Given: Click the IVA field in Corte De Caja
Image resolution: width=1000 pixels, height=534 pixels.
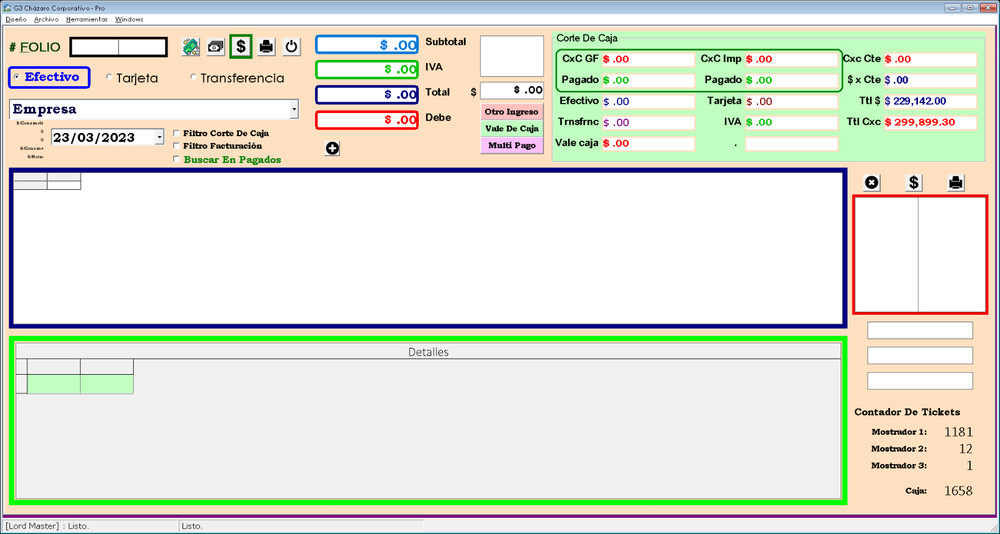Looking at the screenshot, I should point(791,122).
